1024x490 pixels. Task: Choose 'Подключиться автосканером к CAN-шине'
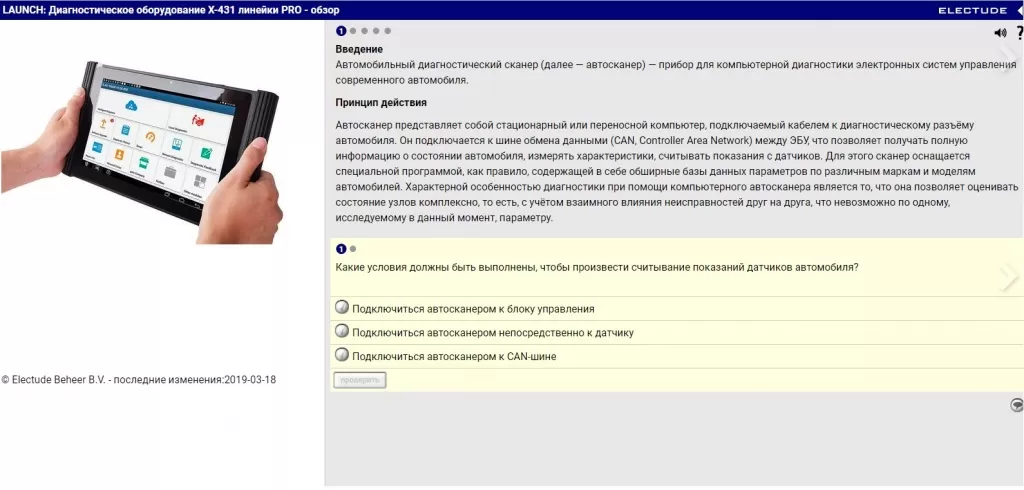pos(342,355)
